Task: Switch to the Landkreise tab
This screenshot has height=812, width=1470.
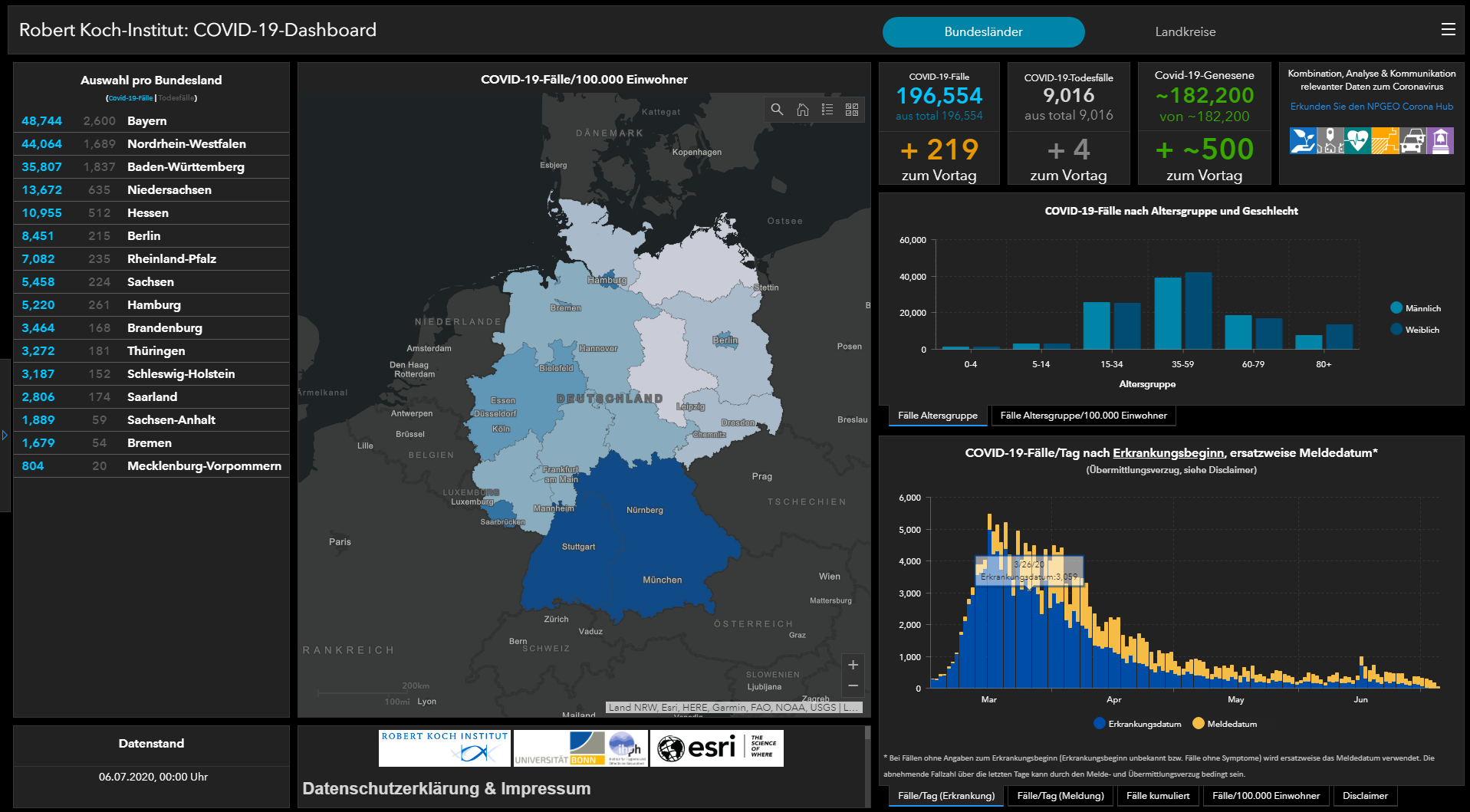Action: pyautogui.click(x=1185, y=31)
